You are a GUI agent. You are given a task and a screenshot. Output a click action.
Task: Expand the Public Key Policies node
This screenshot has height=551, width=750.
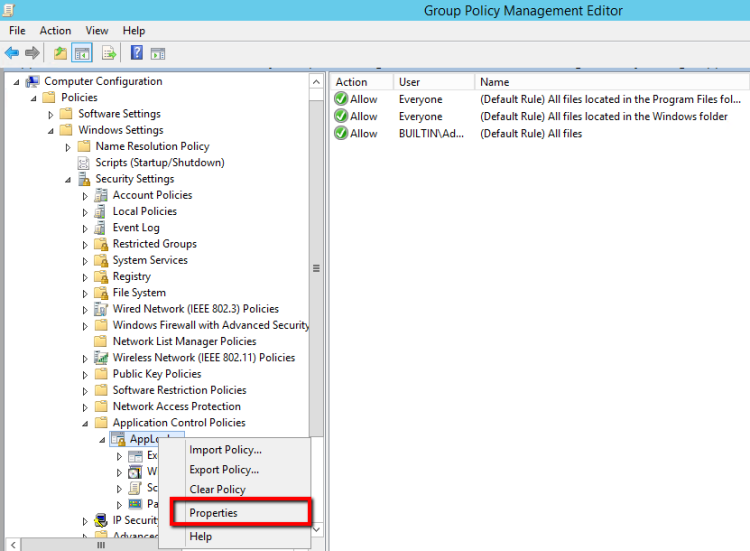point(86,375)
